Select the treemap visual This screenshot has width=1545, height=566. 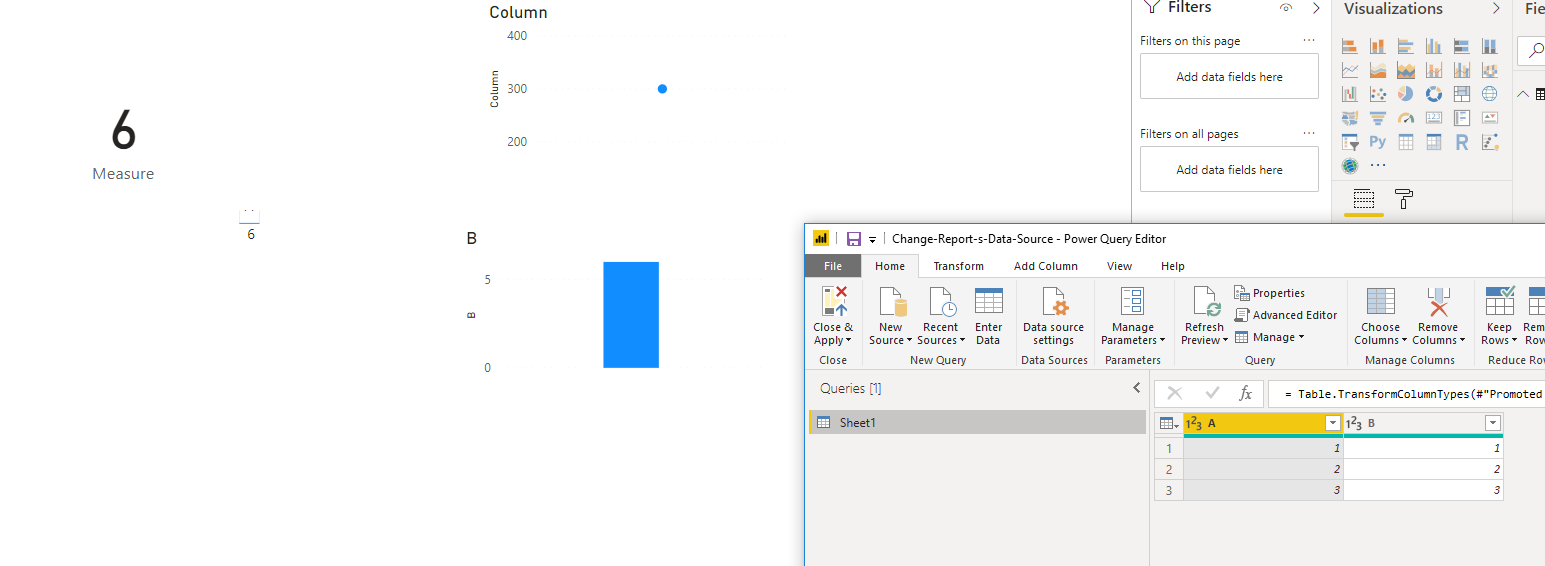pos(1462,94)
